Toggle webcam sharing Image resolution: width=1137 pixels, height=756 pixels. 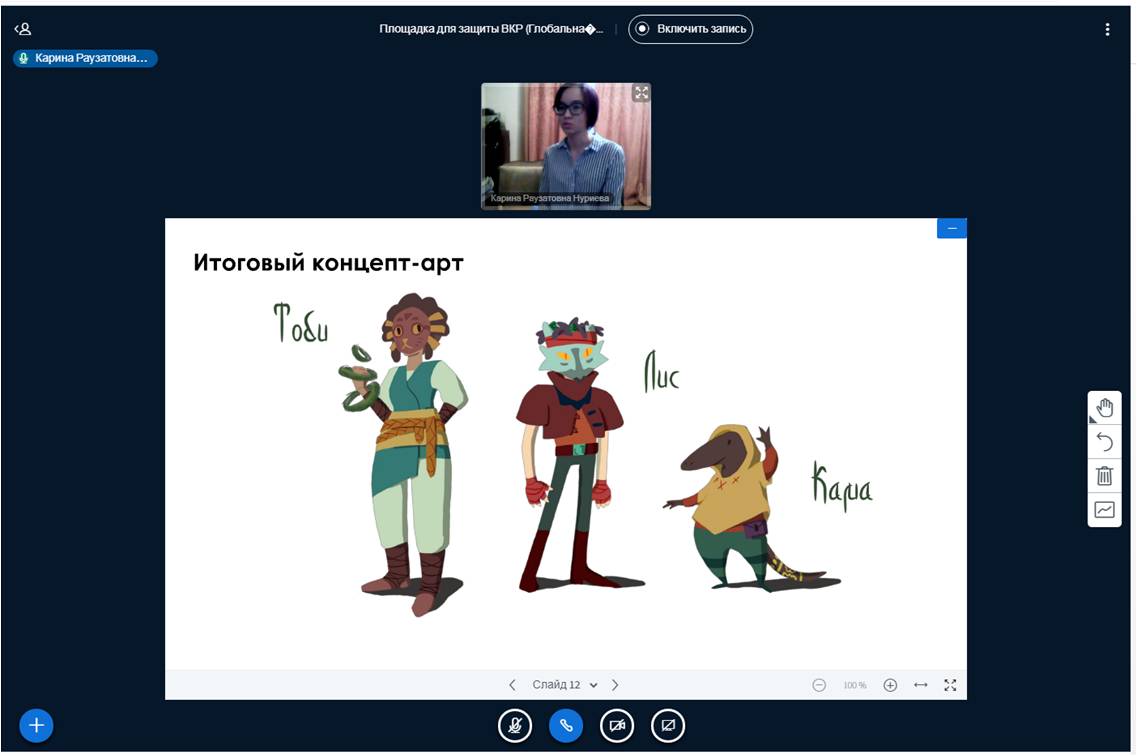click(x=617, y=726)
